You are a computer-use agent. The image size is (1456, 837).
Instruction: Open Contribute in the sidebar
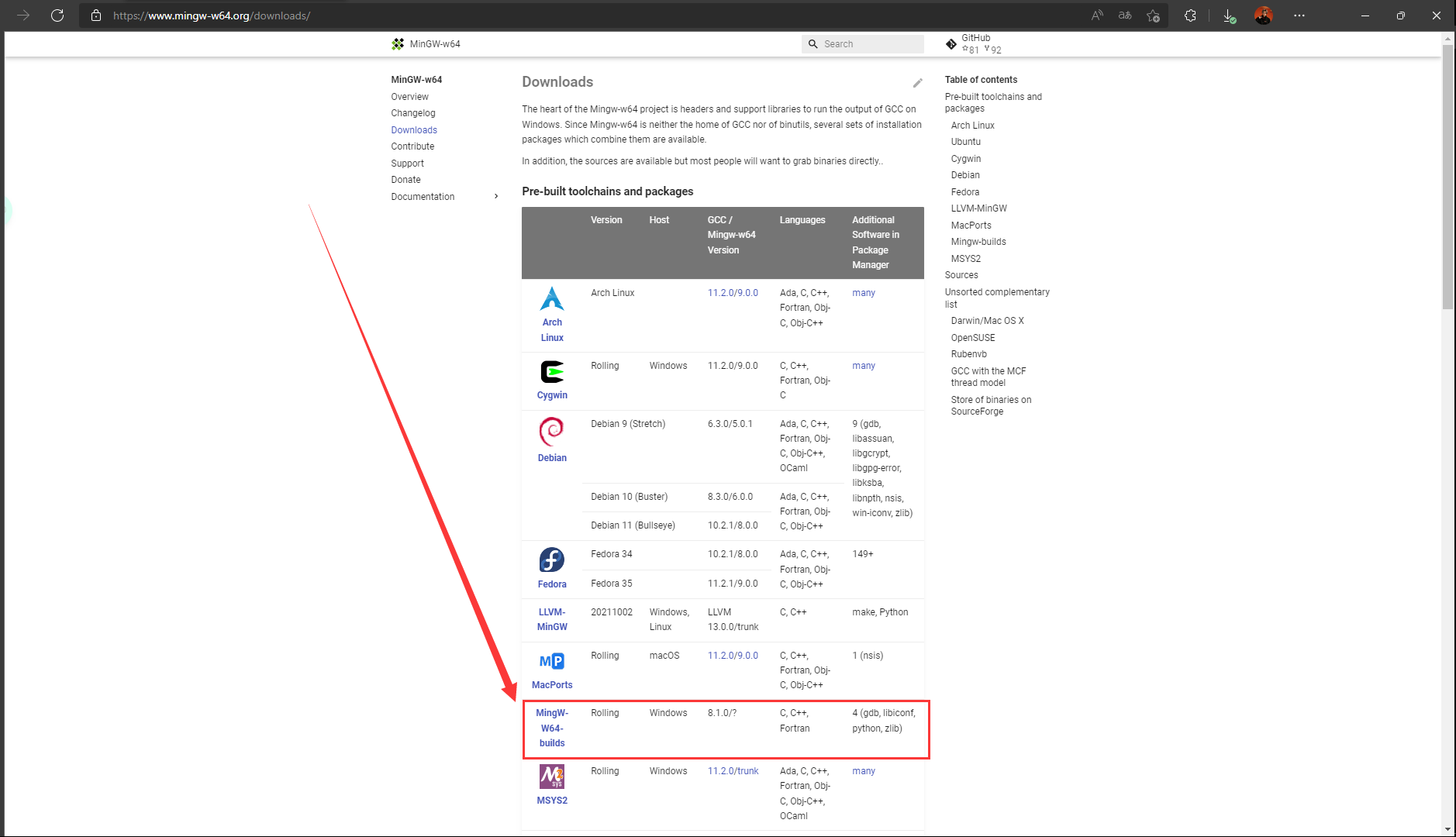(412, 146)
